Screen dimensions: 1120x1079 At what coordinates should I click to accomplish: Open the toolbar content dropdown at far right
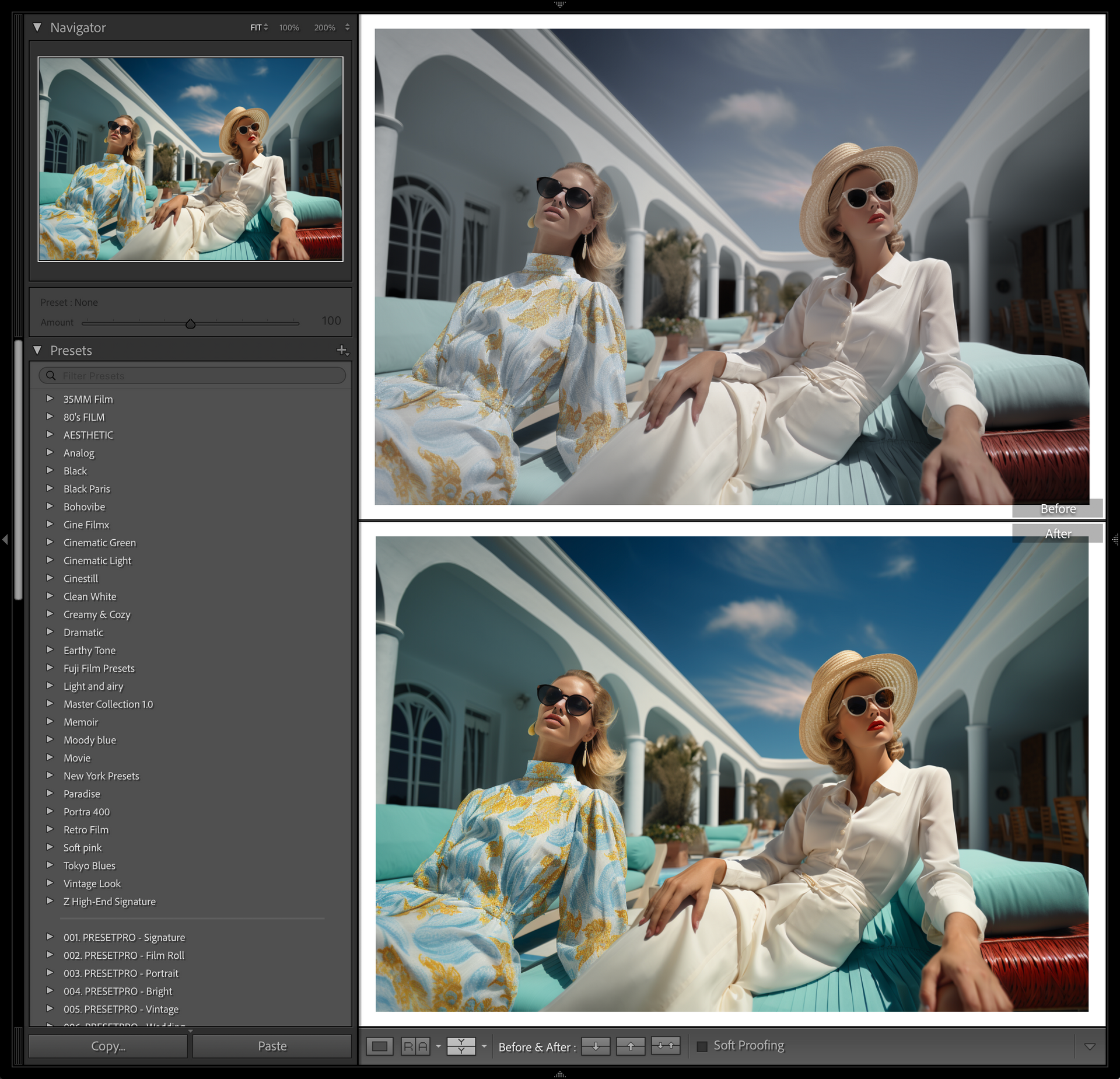1090,1046
